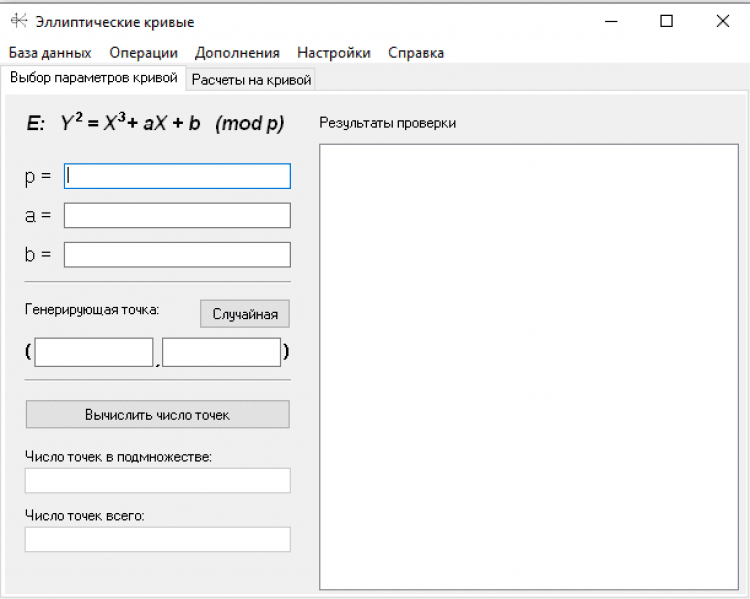
Task: Open the Справка menu
Action: pyautogui.click(x=416, y=53)
